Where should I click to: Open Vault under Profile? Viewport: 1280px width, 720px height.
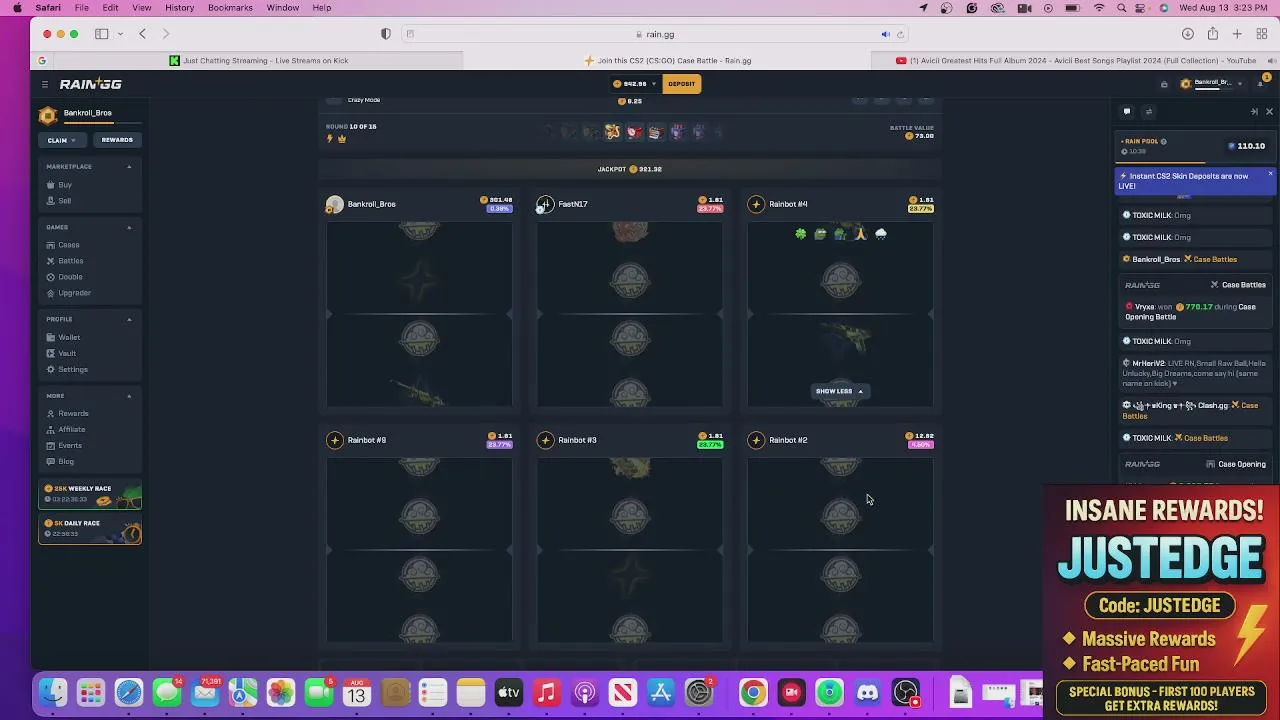[x=66, y=353]
